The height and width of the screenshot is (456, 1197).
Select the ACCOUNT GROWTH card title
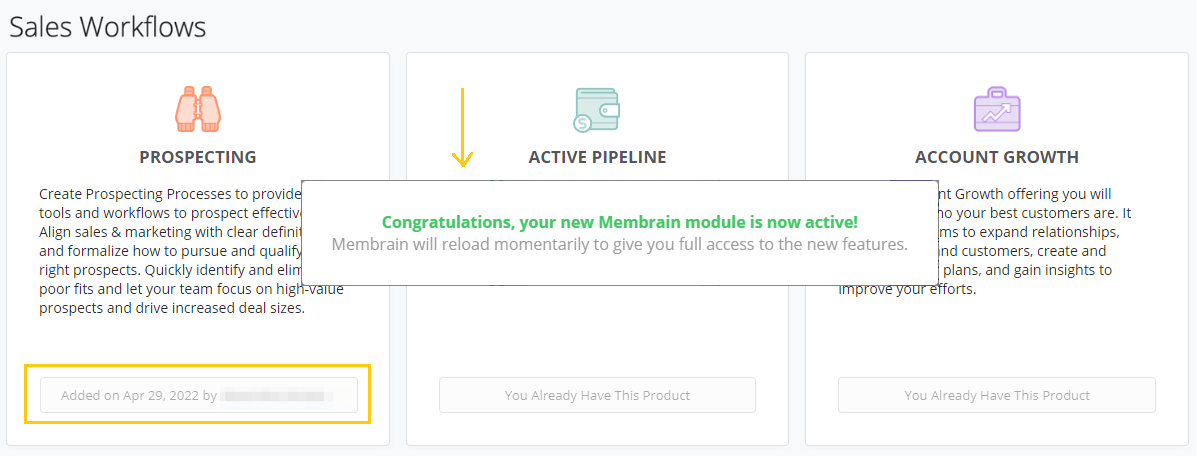(x=997, y=157)
